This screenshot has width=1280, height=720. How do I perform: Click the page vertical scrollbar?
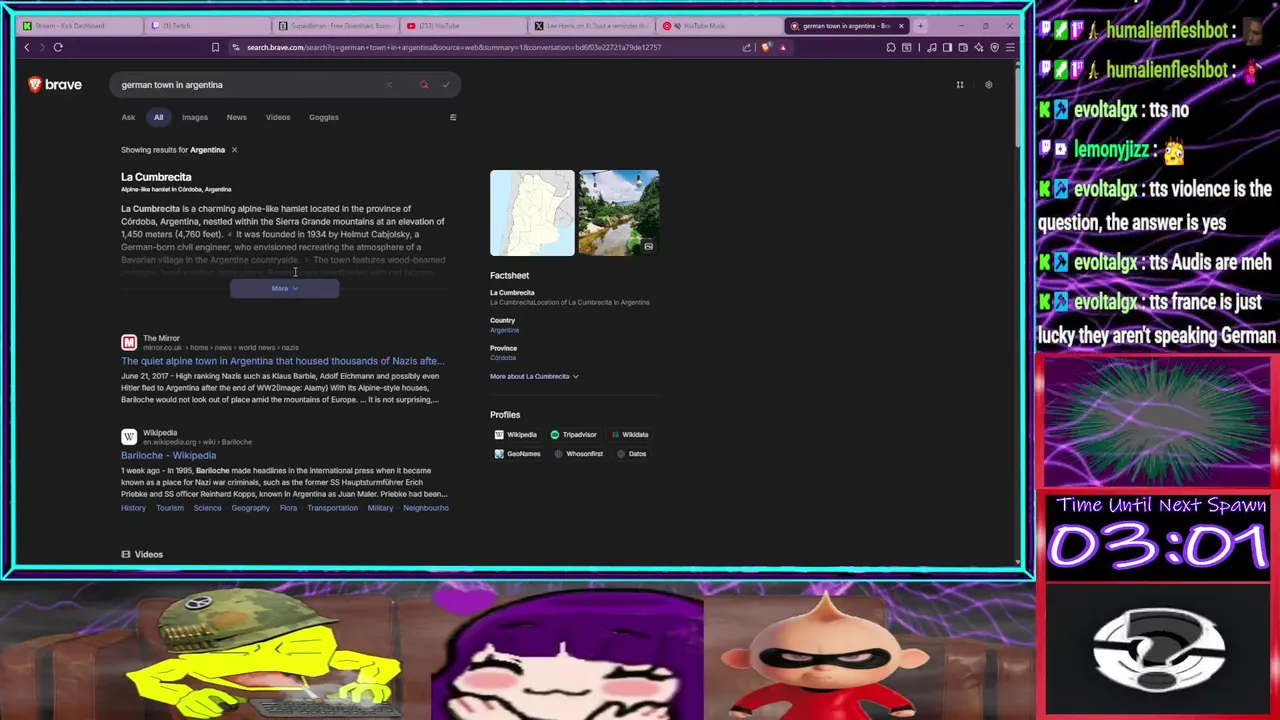click(x=1017, y=110)
